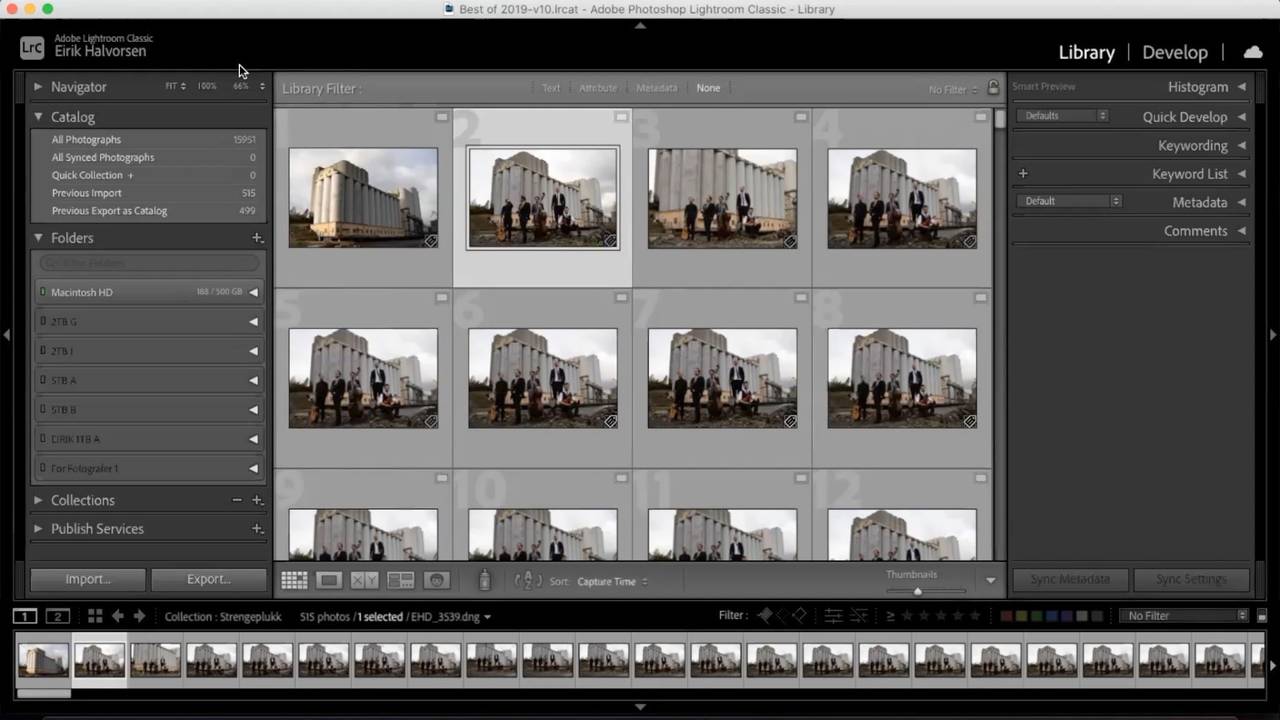Open the cloud sync status icon

(1252, 52)
